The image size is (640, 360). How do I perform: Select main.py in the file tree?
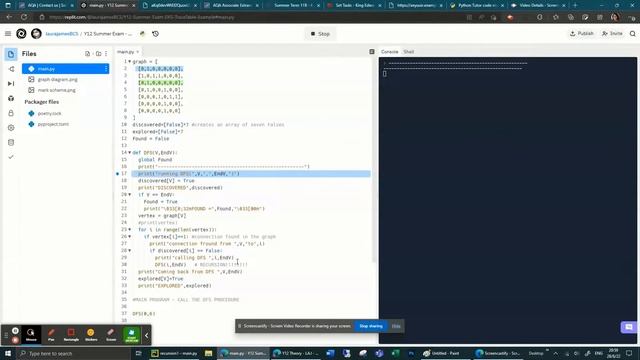coord(65,69)
